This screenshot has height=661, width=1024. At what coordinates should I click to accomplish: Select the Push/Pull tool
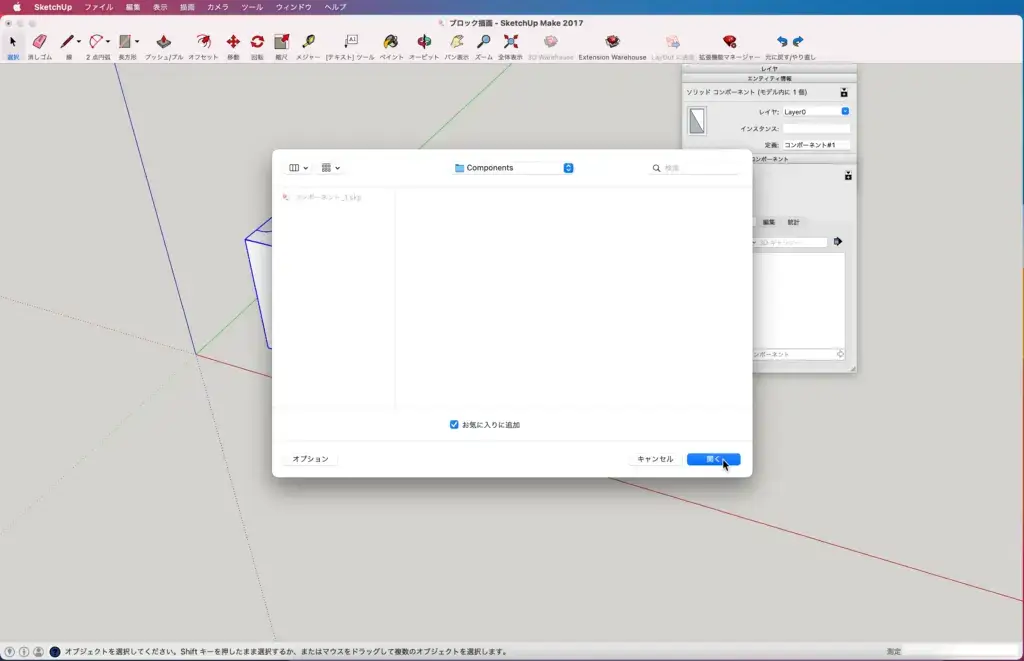pyautogui.click(x=163, y=42)
